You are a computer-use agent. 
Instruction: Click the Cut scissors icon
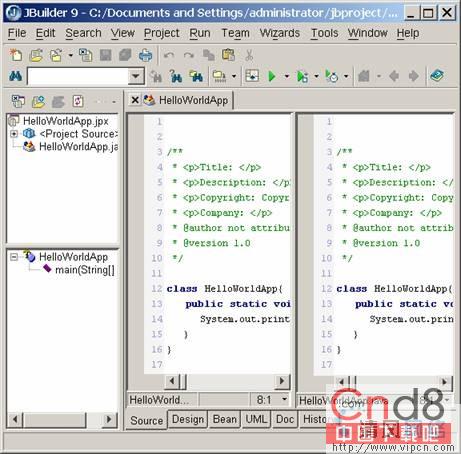pos(249,55)
